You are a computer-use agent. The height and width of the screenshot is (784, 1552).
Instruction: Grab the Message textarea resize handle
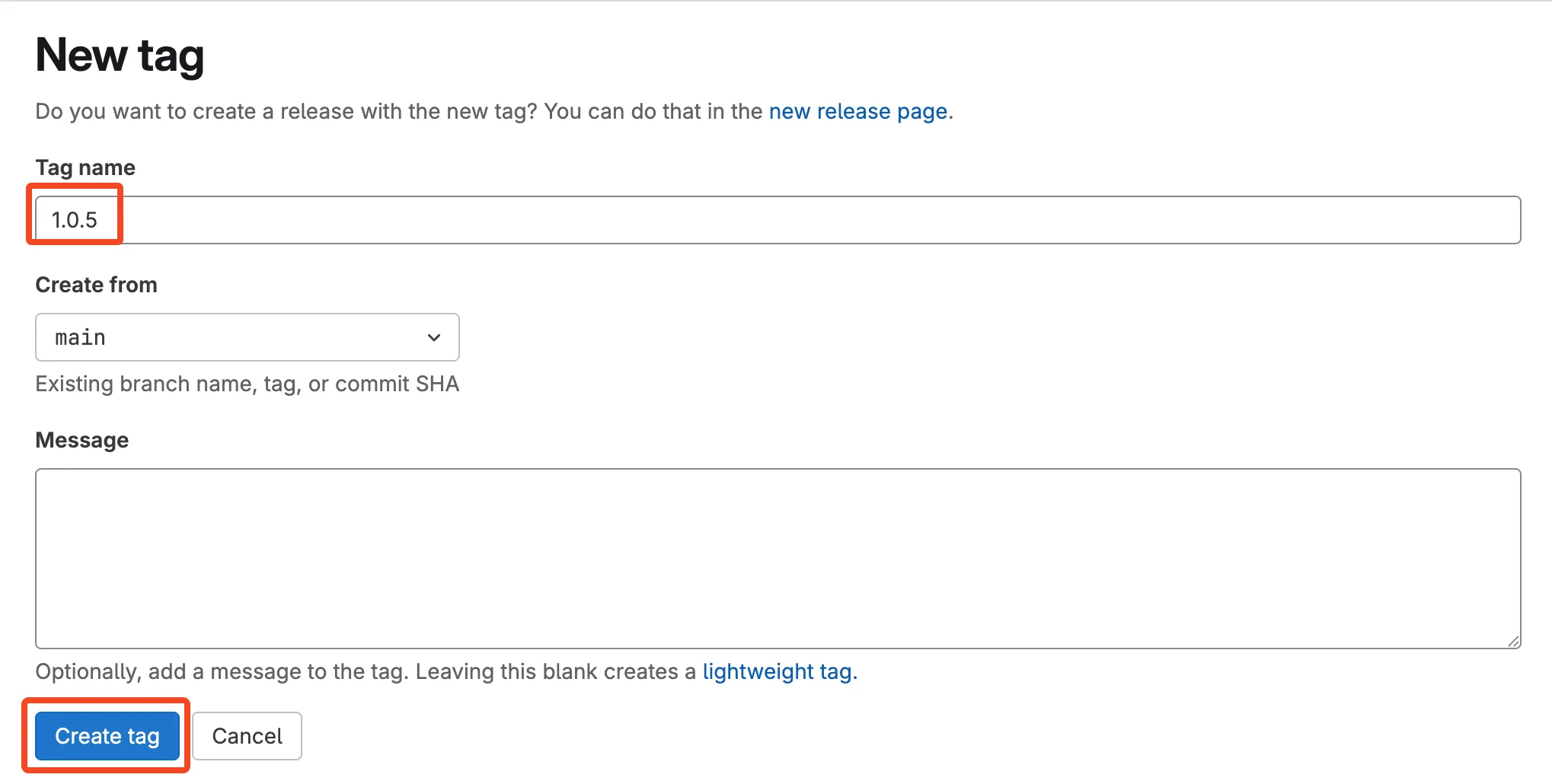[1513, 641]
